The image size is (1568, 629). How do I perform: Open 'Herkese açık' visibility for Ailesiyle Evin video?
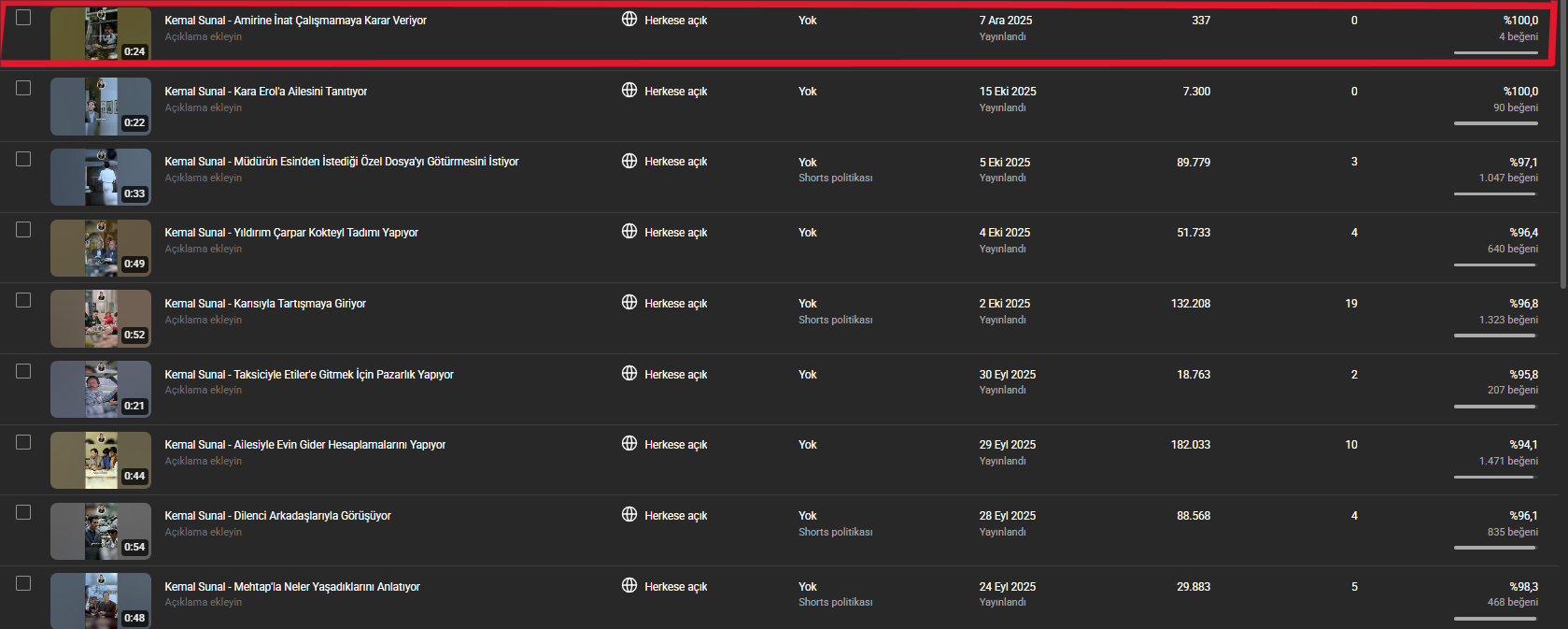click(675, 445)
